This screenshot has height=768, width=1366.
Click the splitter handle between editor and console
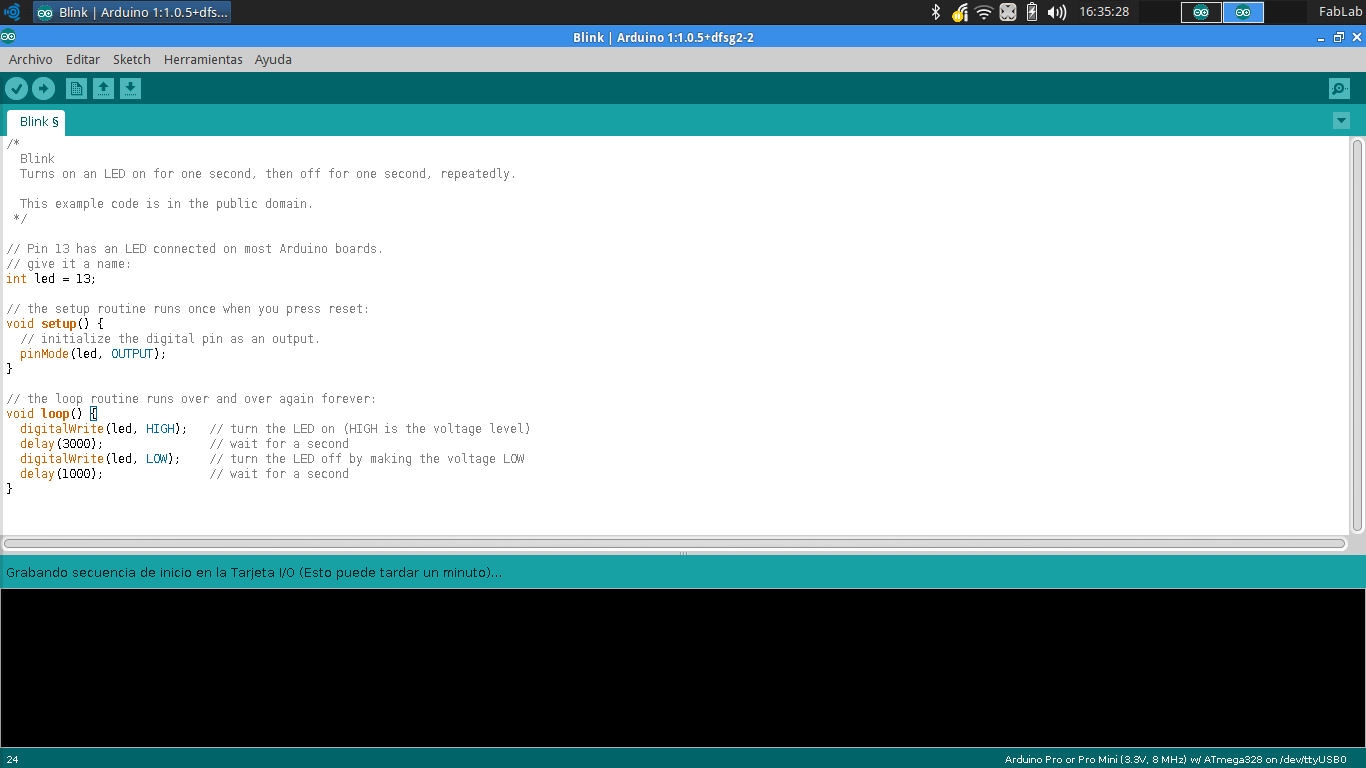coord(683,554)
